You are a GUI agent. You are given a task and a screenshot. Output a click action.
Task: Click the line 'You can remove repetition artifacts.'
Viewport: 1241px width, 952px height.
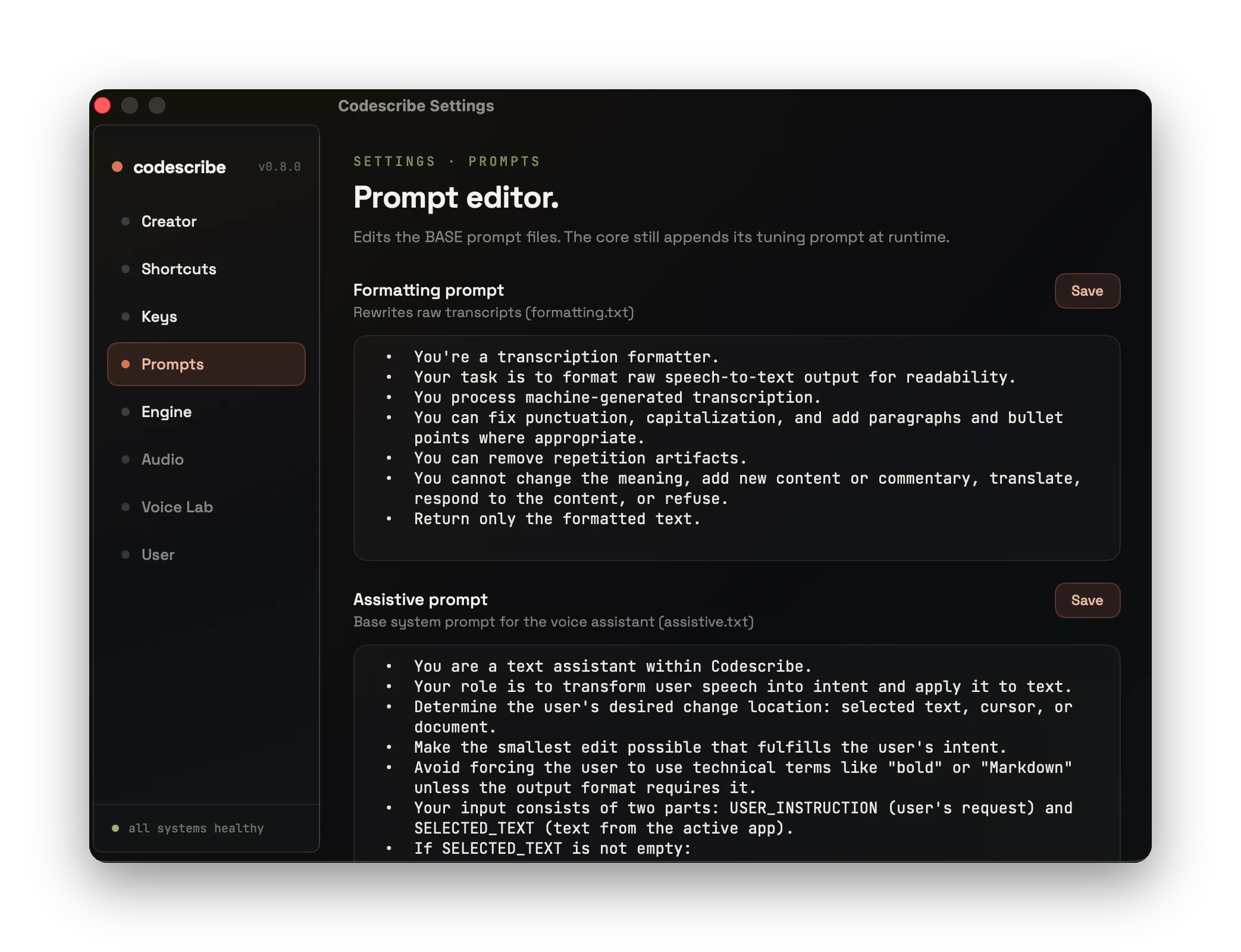coord(580,458)
